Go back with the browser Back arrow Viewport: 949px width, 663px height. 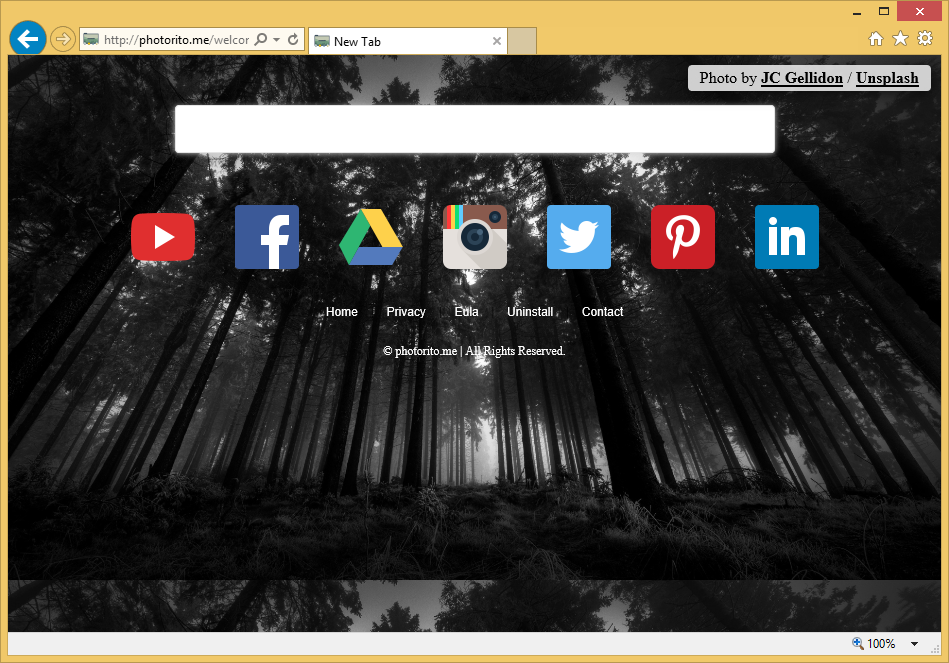tap(27, 39)
